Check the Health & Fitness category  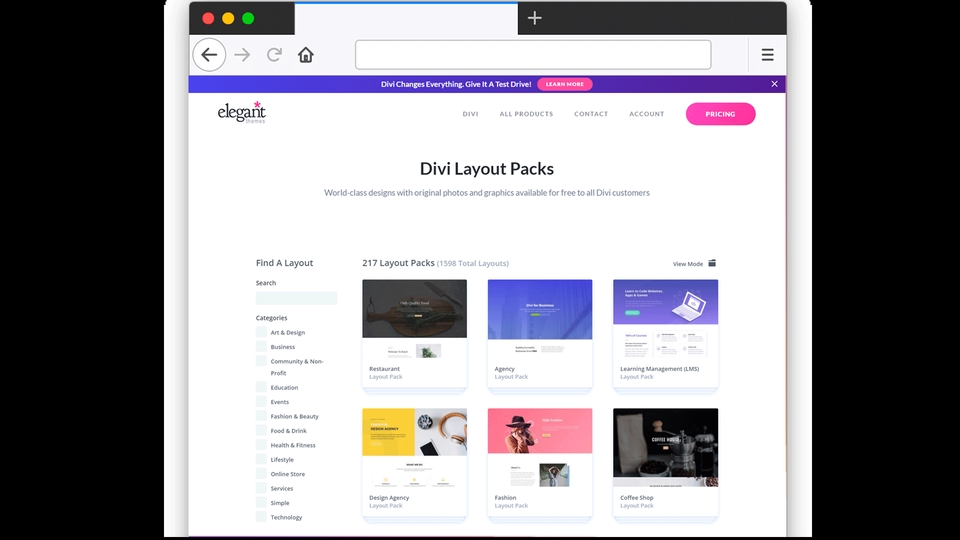261,444
